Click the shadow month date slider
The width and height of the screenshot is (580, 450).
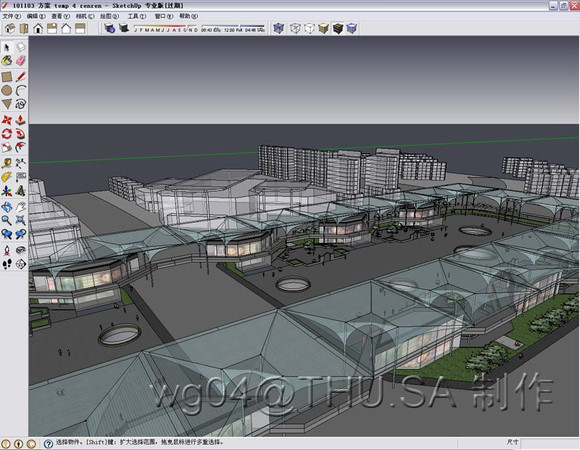pos(166,28)
